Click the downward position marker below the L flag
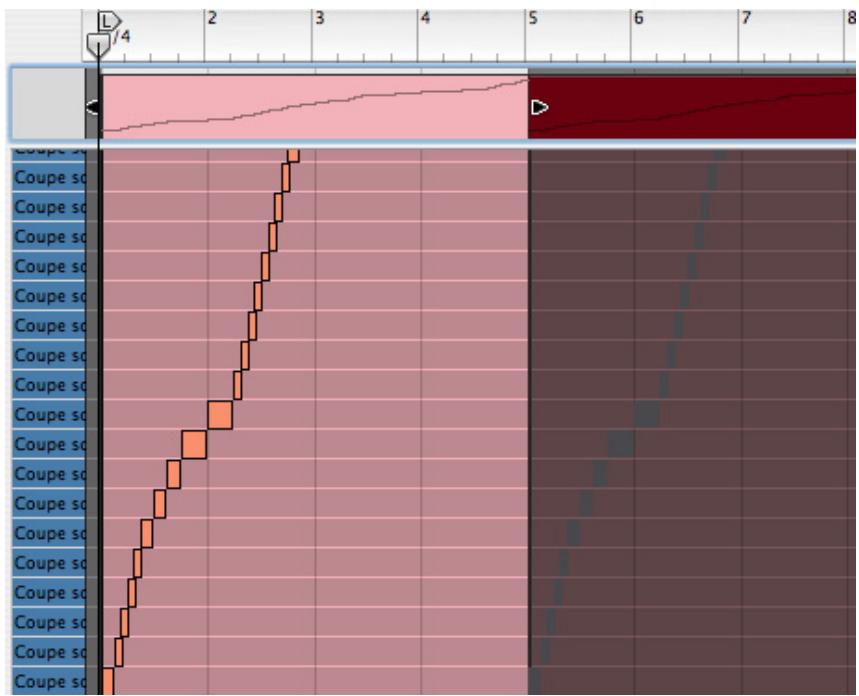Screen dimensions: 859x696 pos(99,44)
